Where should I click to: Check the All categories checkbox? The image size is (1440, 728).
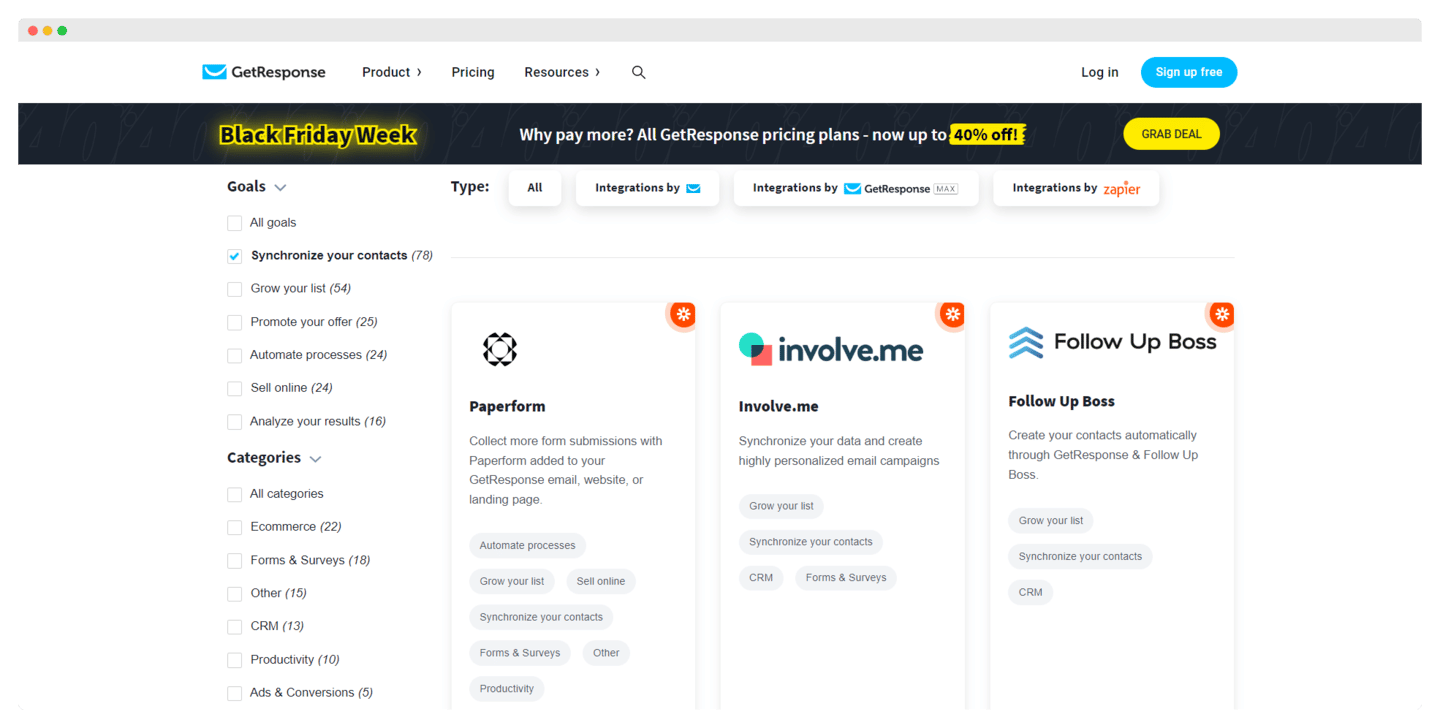[x=234, y=494]
